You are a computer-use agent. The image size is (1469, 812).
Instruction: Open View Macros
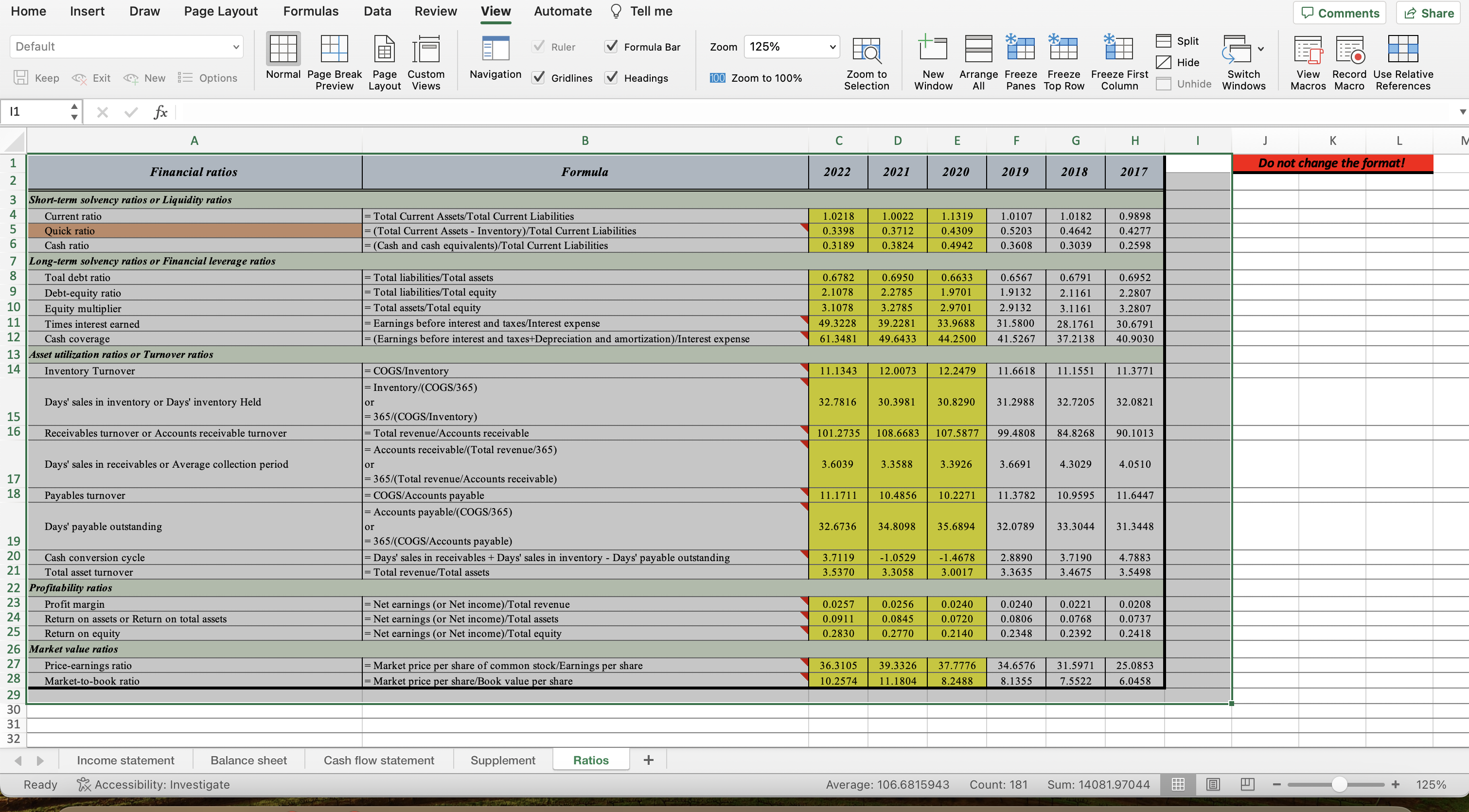tap(1308, 62)
